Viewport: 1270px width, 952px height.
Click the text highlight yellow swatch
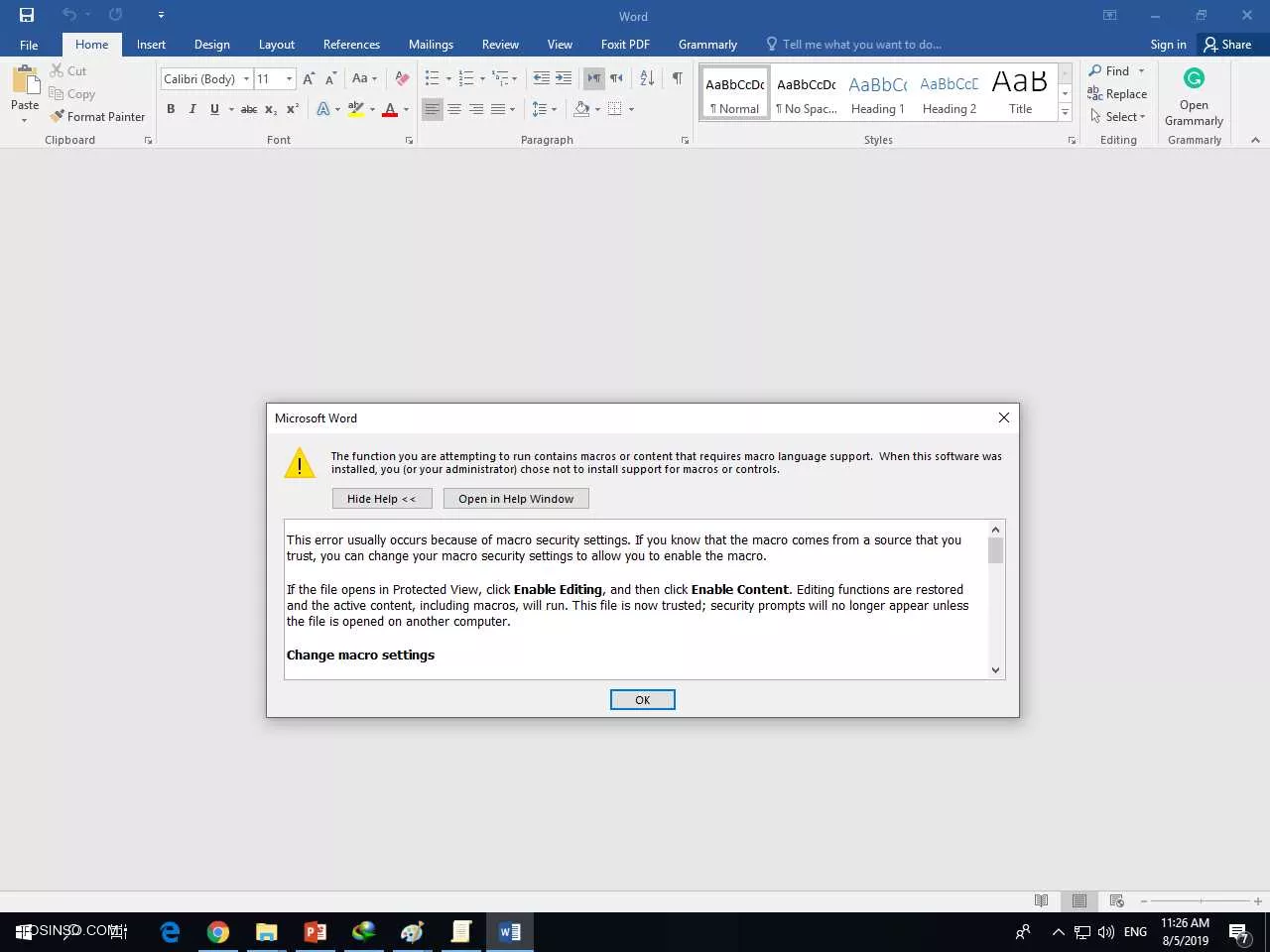pyautogui.click(x=356, y=109)
